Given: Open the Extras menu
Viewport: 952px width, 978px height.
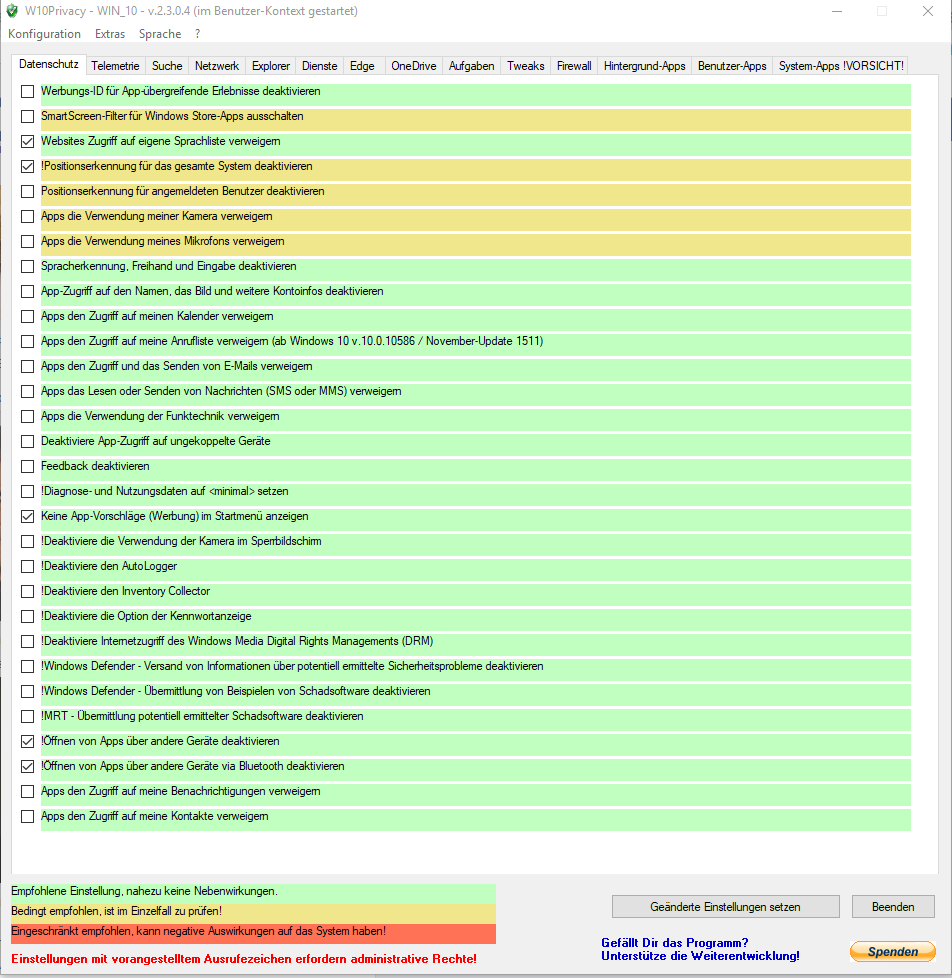Looking at the screenshot, I should [110, 34].
